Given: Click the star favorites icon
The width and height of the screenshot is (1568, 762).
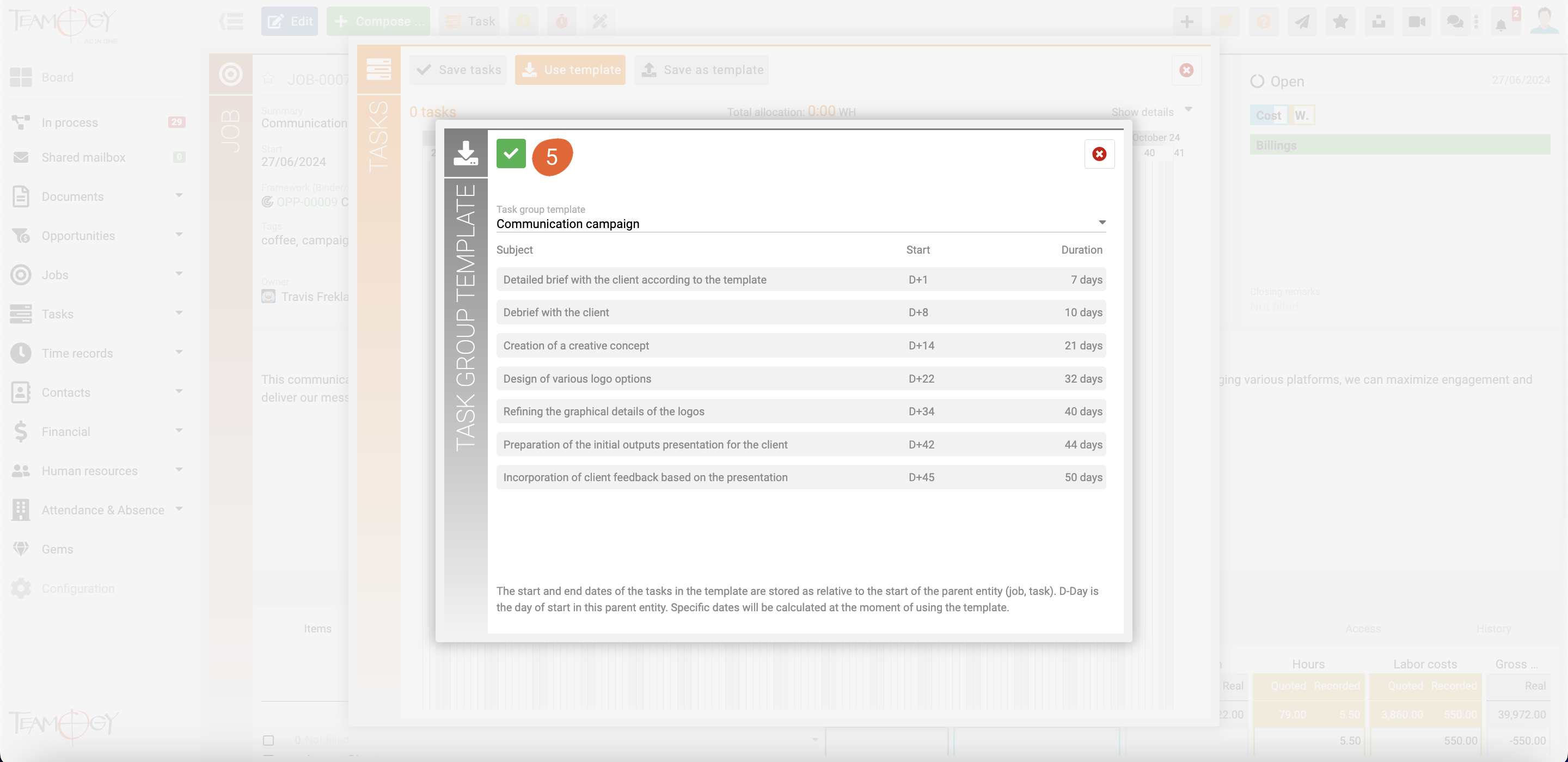Looking at the screenshot, I should pyautogui.click(x=1340, y=22).
